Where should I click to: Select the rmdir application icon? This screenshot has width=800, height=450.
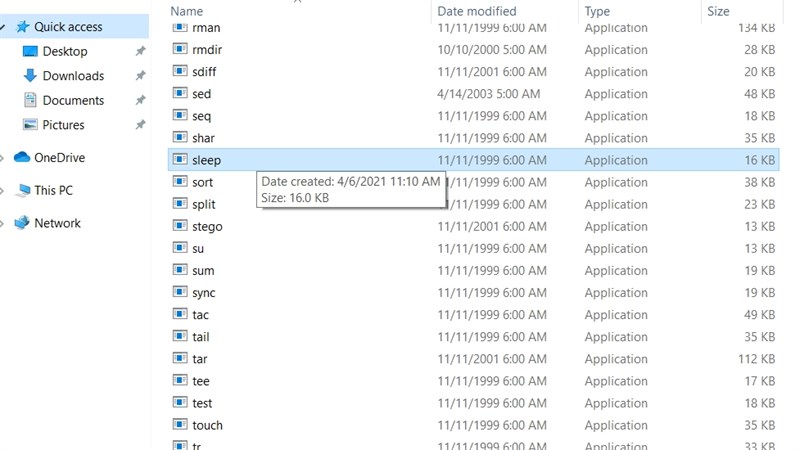tap(180, 49)
